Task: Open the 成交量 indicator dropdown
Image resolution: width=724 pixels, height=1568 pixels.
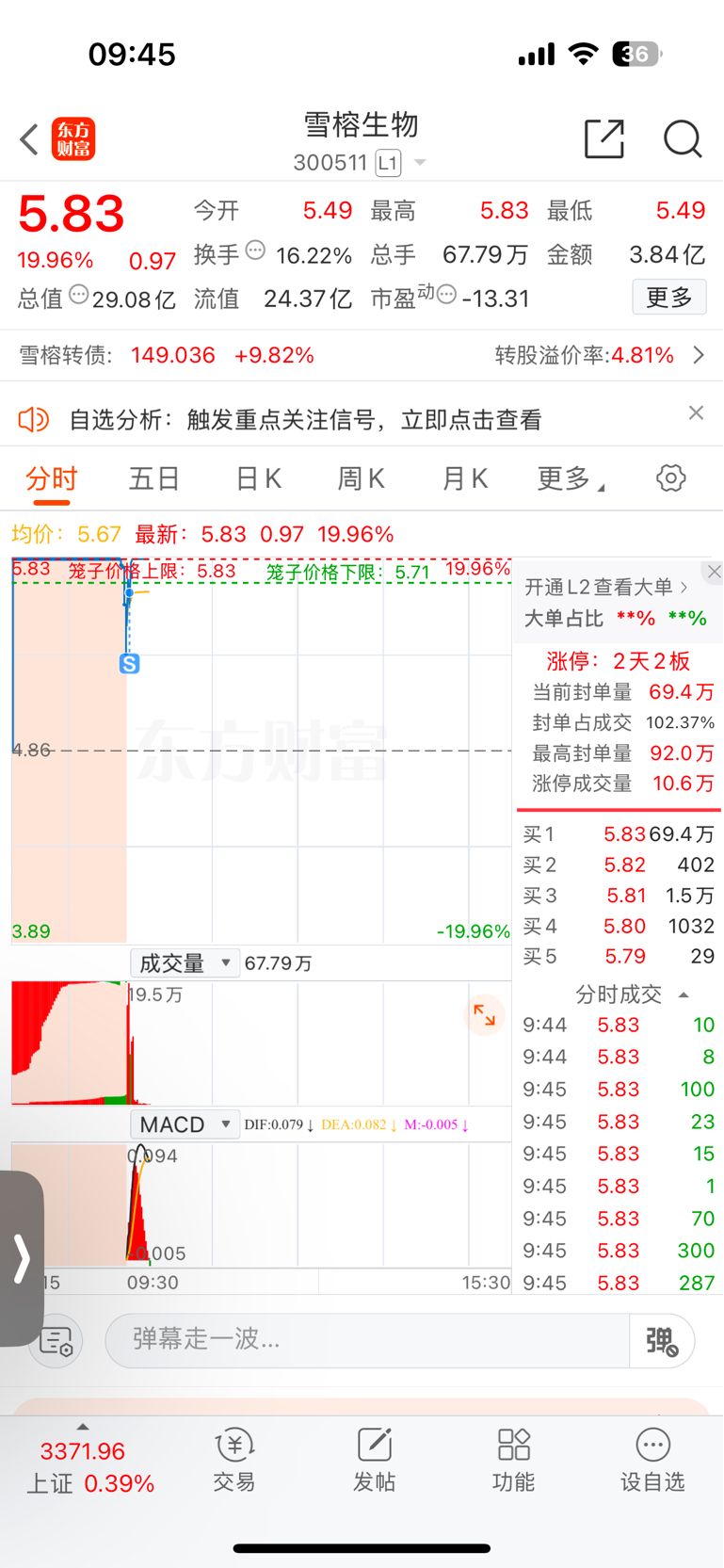Action: pyautogui.click(x=185, y=963)
